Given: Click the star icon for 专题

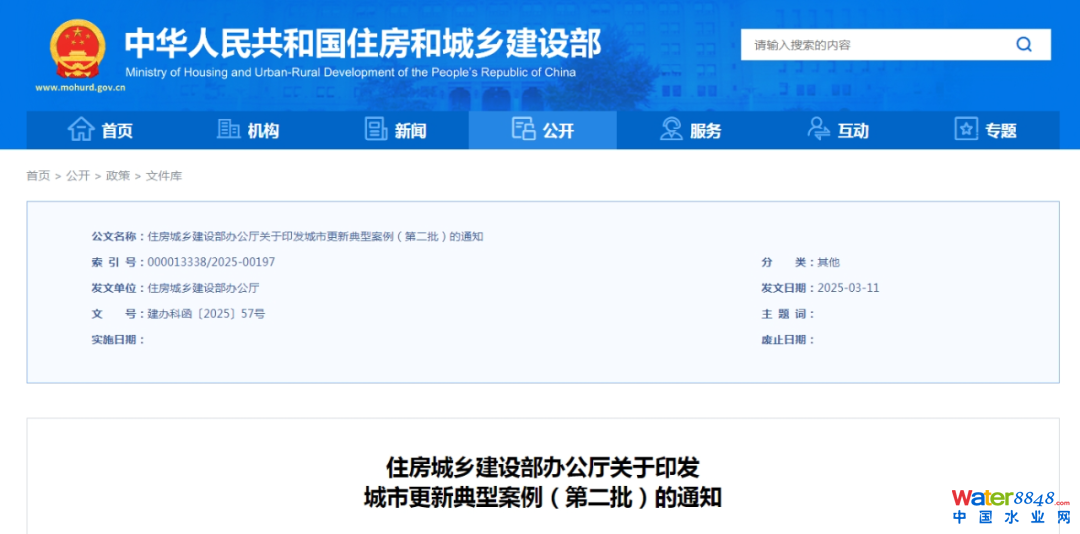Looking at the screenshot, I should 966,129.
